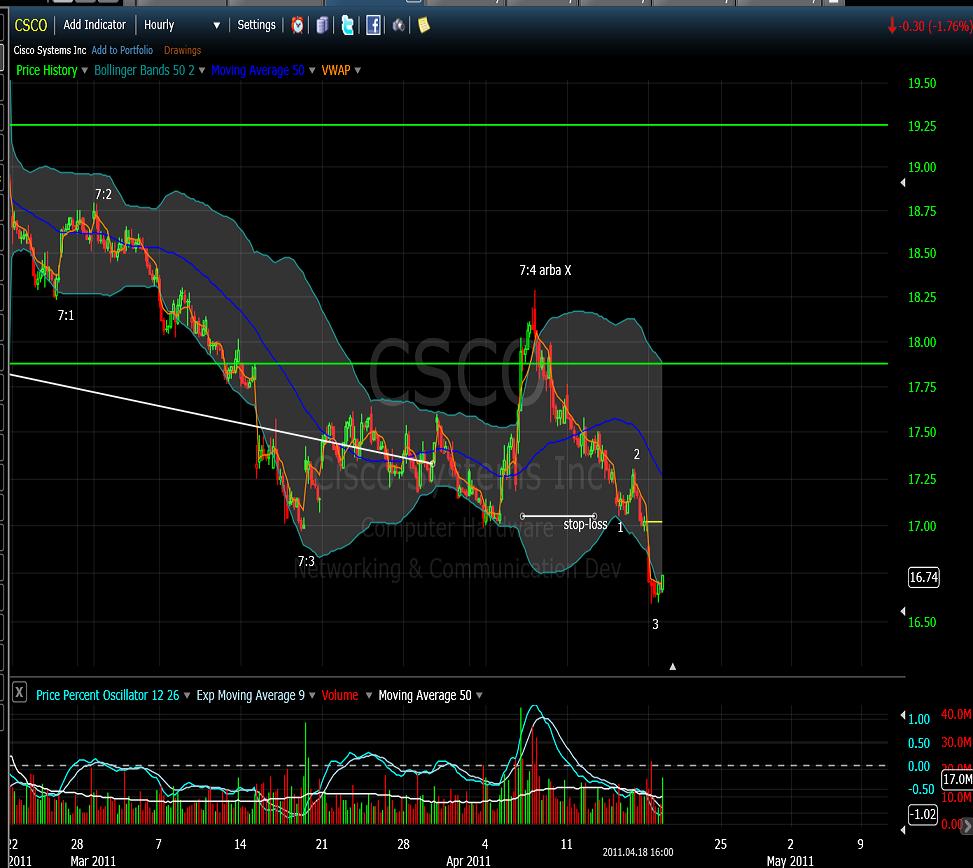Click the Add to Portfolio link

(122, 50)
